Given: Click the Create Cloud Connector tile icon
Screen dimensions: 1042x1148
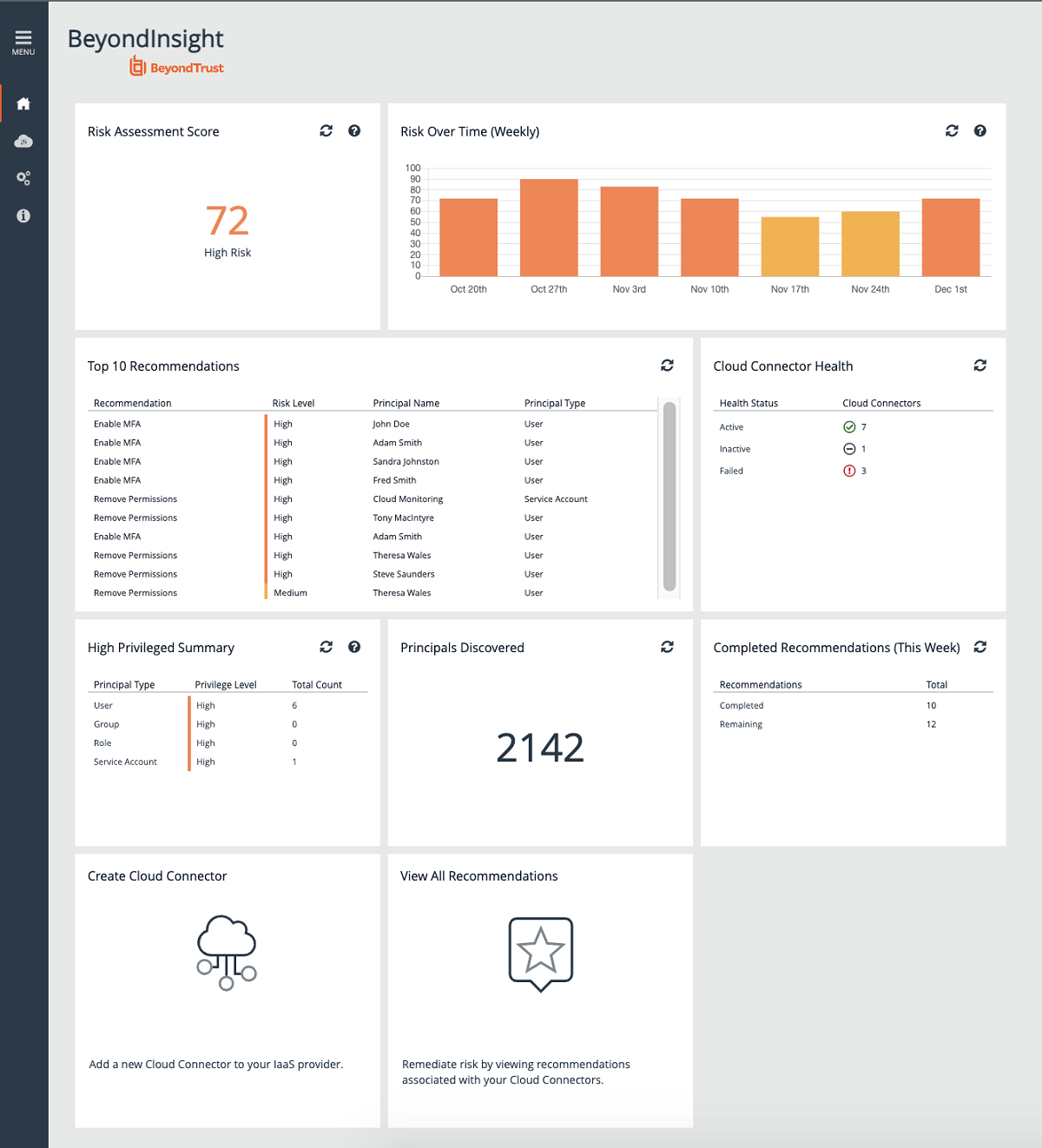Looking at the screenshot, I should coord(227,953).
